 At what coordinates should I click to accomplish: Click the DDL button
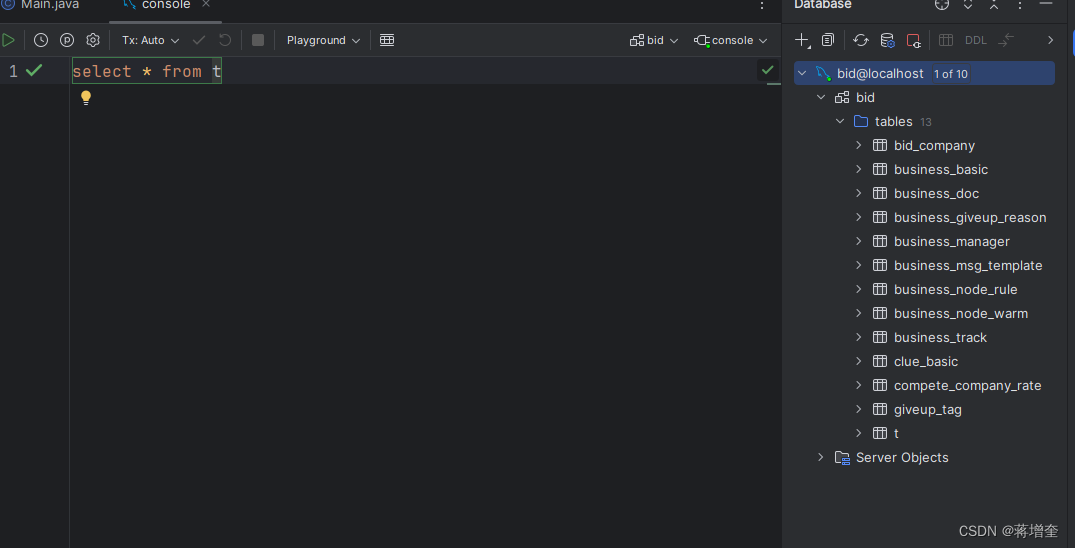(x=976, y=40)
